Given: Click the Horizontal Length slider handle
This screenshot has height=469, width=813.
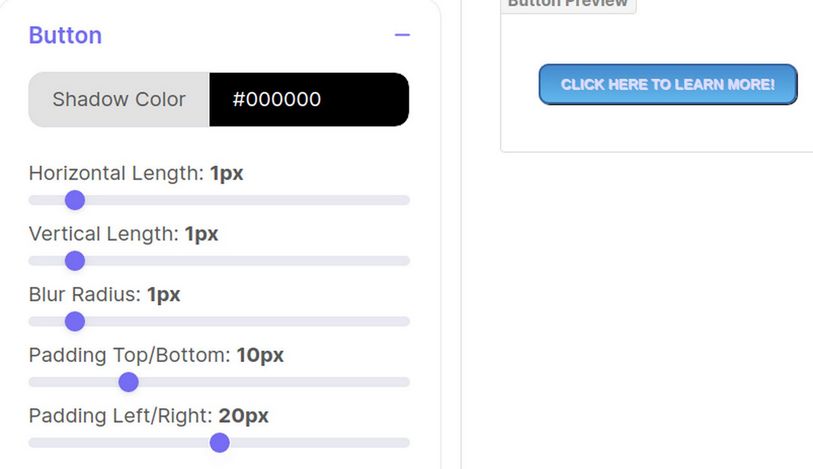Looking at the screenshot, I should click(x=74, y=200).
